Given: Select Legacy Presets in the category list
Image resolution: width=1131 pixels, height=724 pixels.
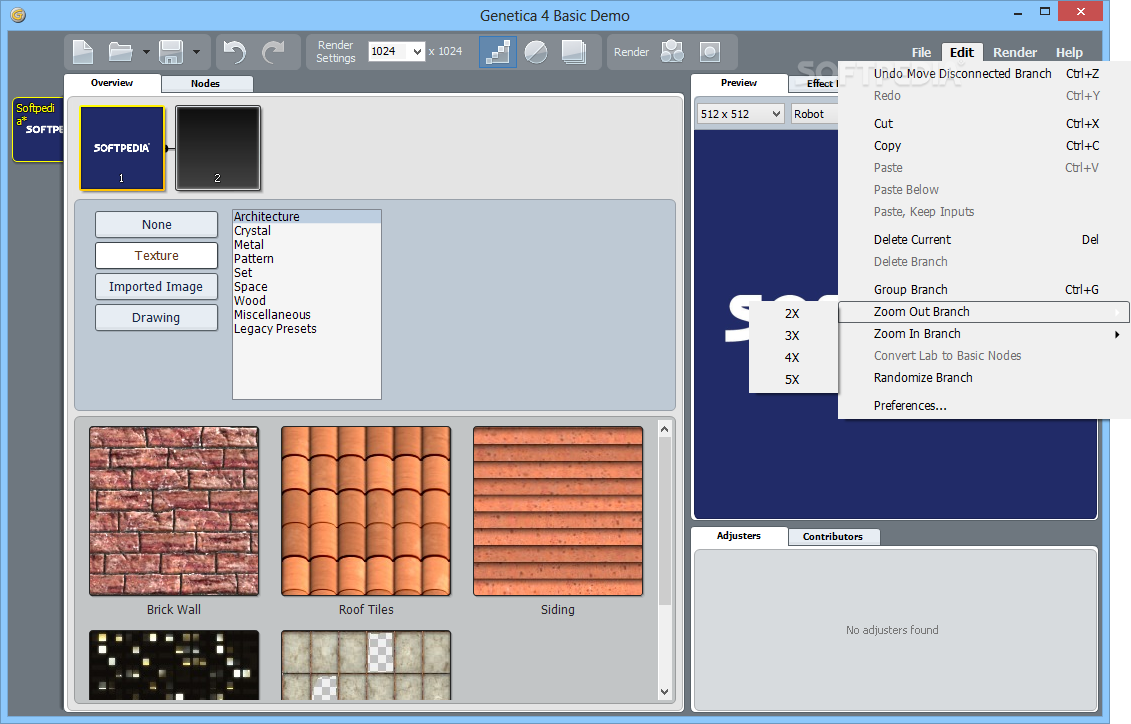Looking at the screenshot, I should click(307, 329).
